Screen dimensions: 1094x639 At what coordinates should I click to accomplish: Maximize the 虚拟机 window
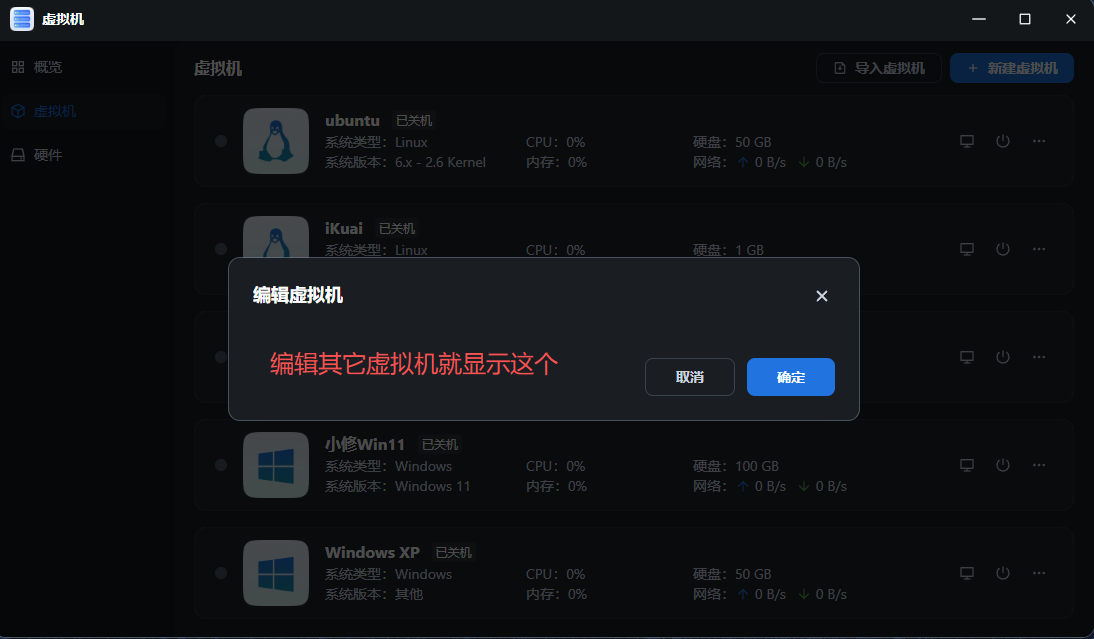point(1025,19)
